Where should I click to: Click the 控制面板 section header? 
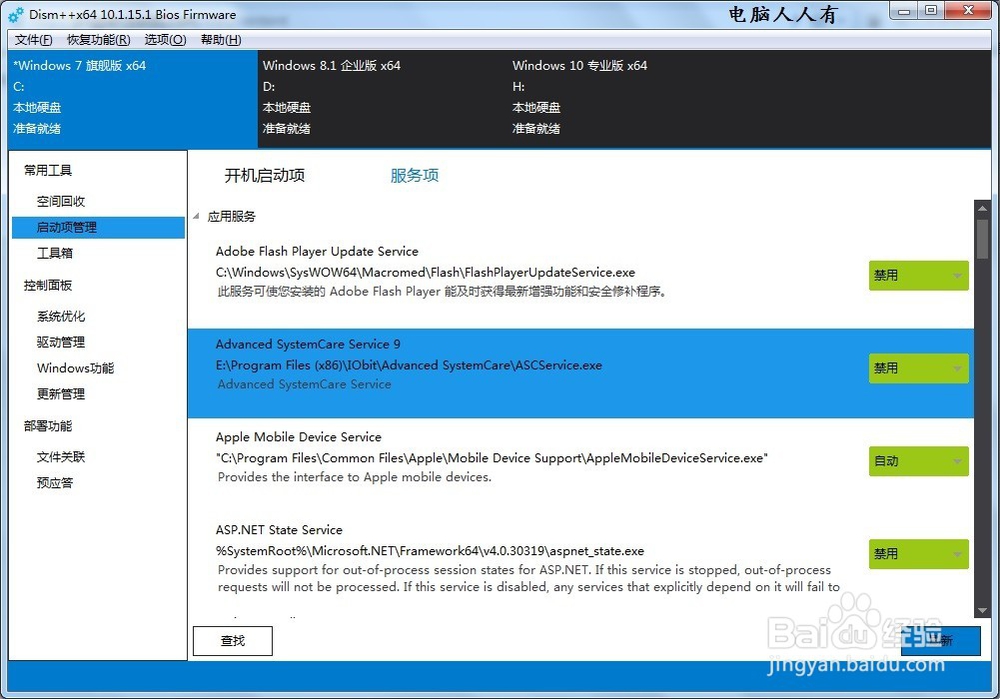click(x=48, y=285)
